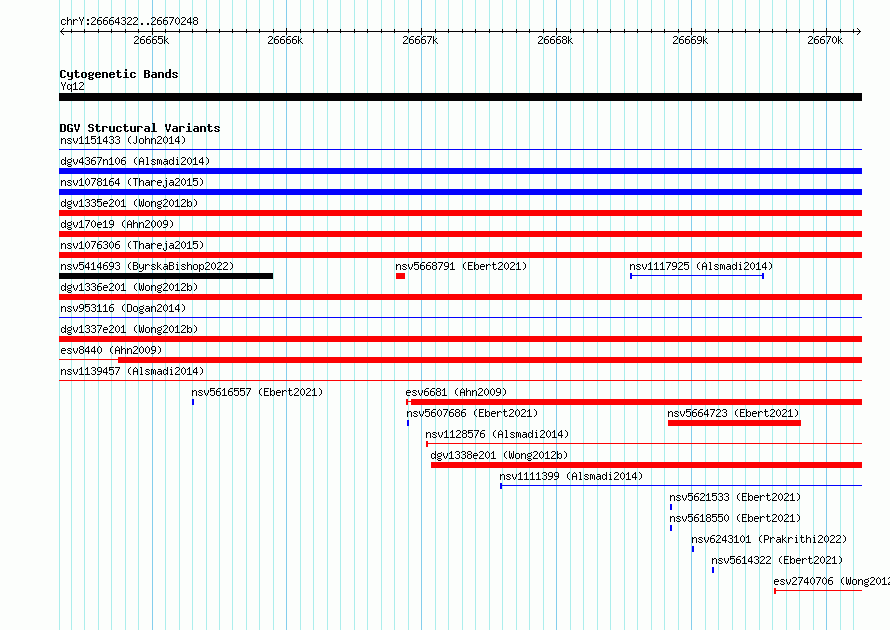890x630 pixels.
Task: Select the blue nsv1117925 span line
Action: pyautogui.click(x=697, y=276)
